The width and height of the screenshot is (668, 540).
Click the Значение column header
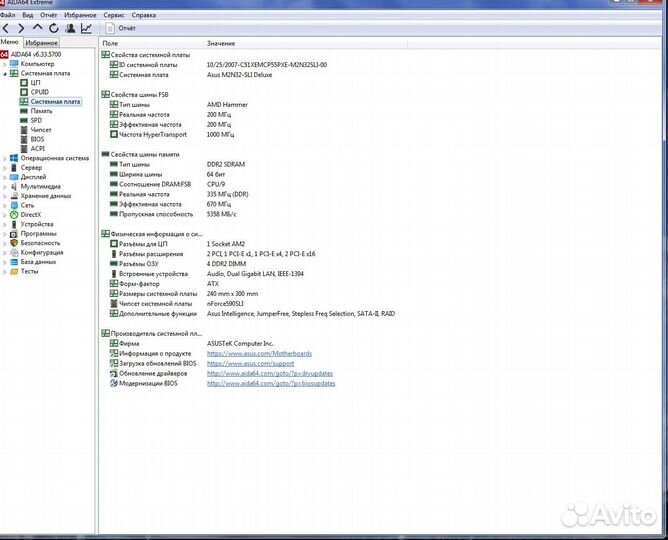pos(221,44)
